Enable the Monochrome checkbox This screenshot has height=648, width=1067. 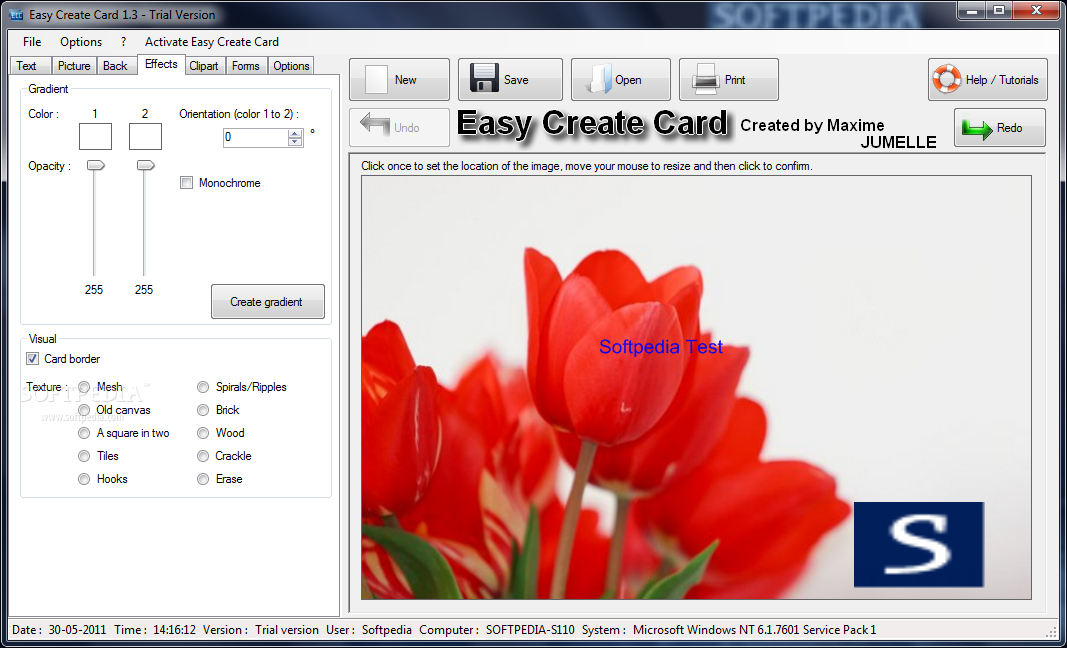pos(186,182)
